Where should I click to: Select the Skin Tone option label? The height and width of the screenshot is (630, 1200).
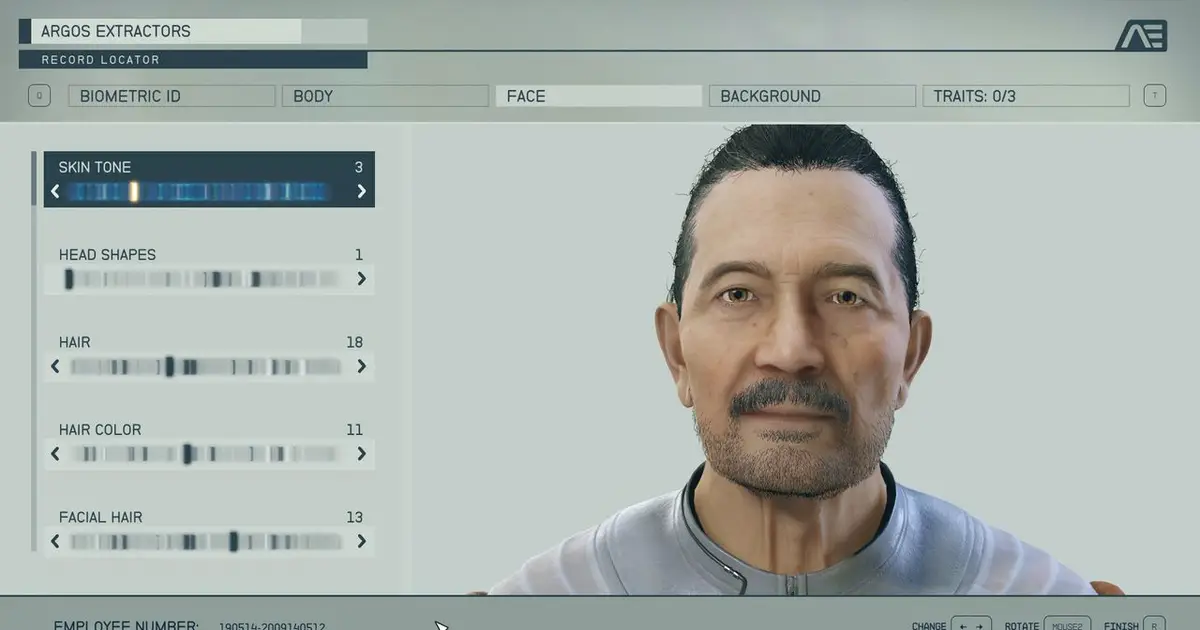(95, 167)
